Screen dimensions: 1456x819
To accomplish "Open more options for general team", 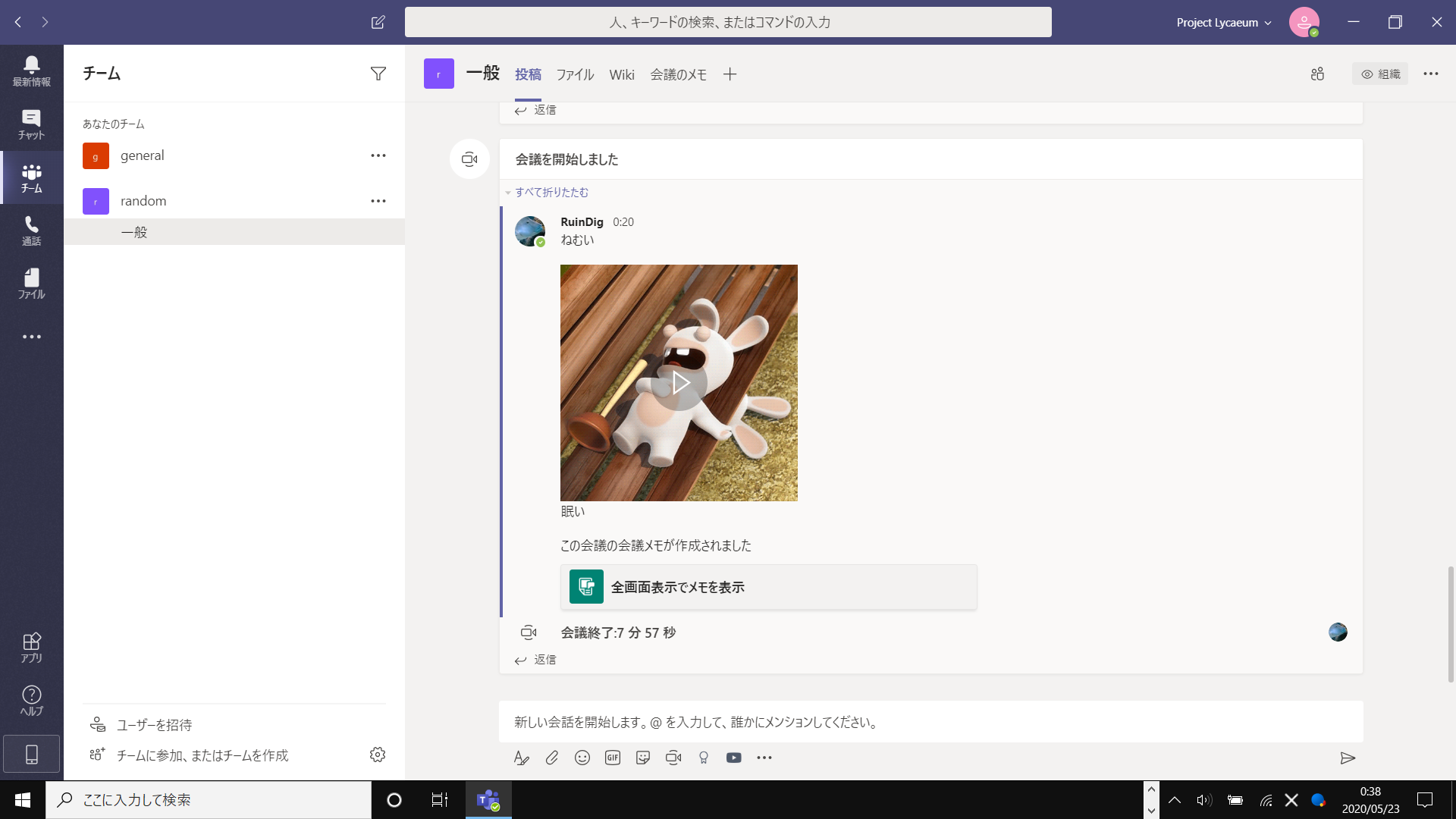I will coord(378,155).
